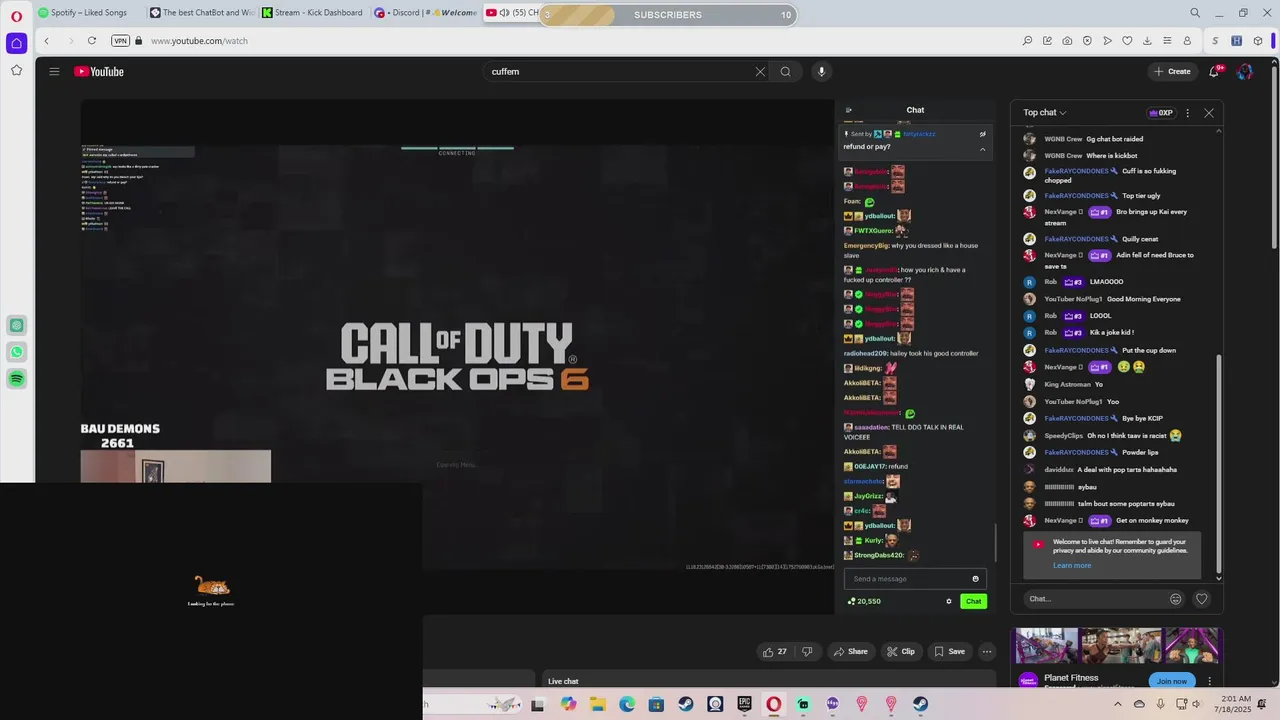Open the Opera sidebar home panel
This screenshot has height=720, width=1280.
[x=16, y=43]
